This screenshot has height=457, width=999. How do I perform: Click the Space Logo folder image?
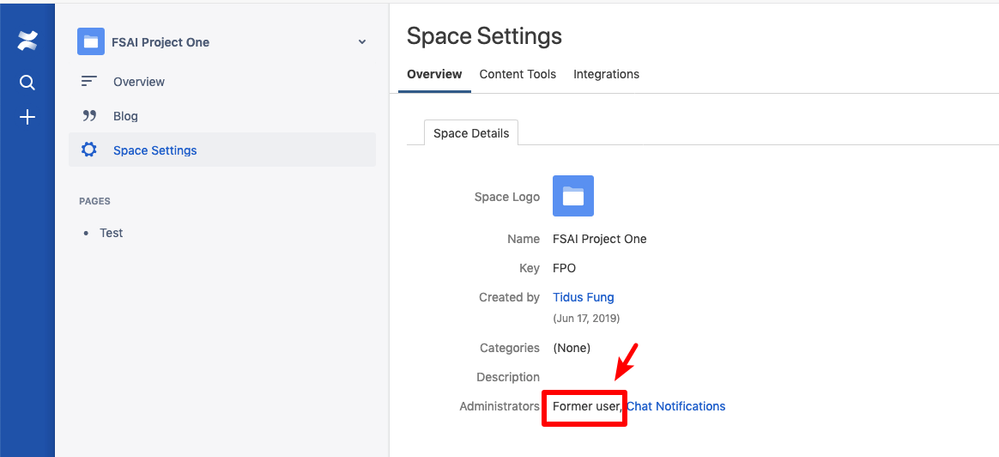tap(573, 196)
